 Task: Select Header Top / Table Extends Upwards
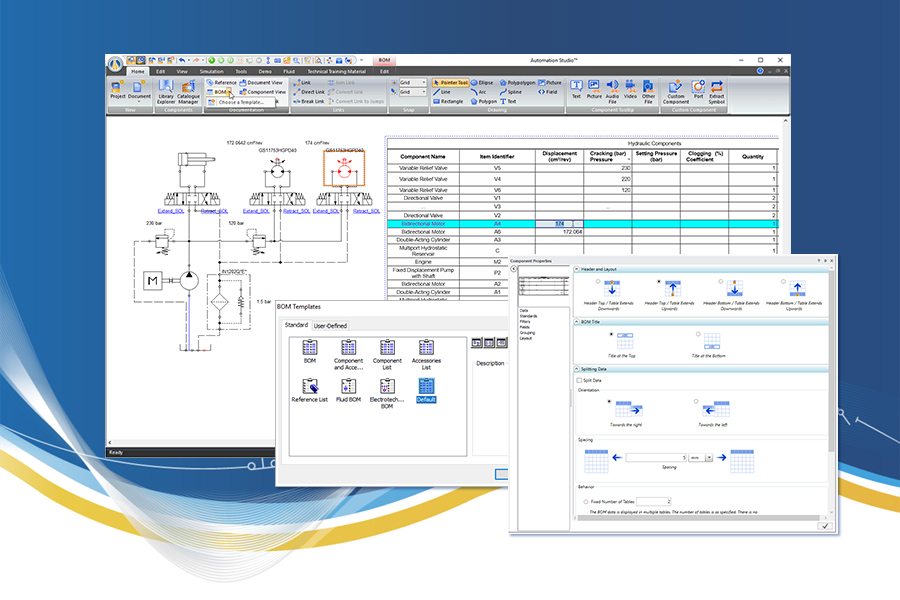(658, 282)
